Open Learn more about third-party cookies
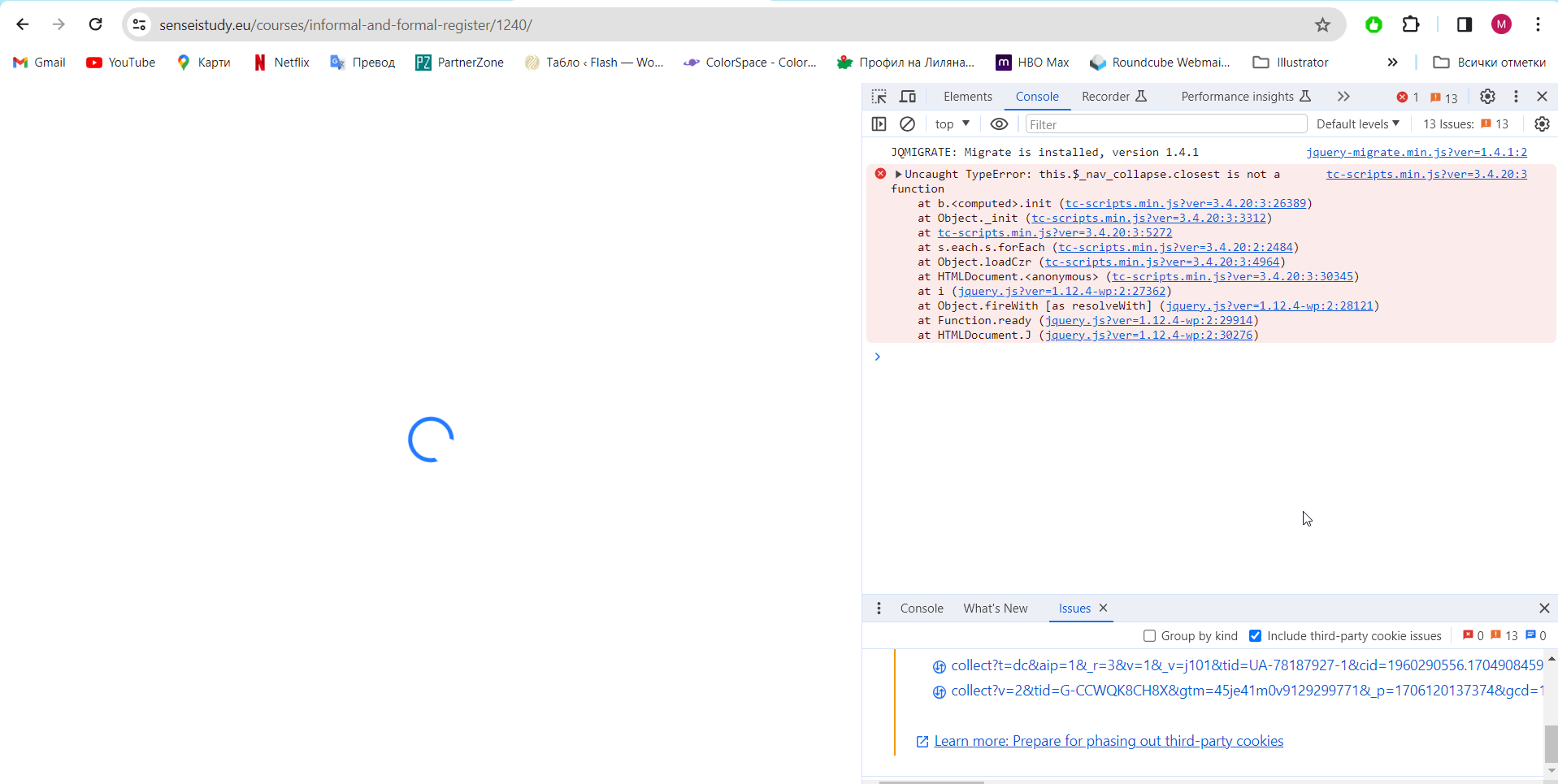The image size is (1558, 784). tap(1109, 741)
